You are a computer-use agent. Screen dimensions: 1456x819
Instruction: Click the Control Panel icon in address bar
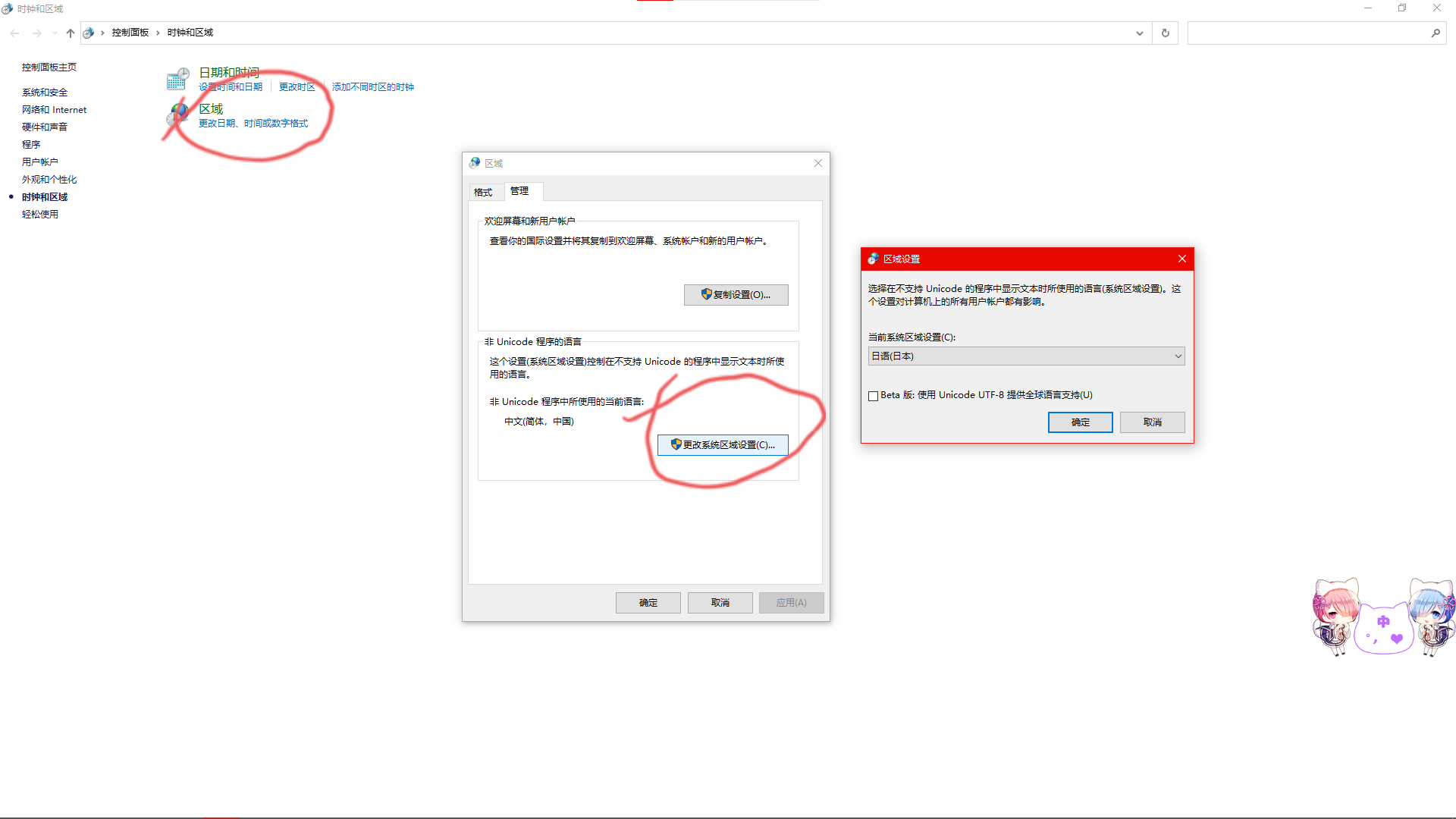click(x=89, y=33)
